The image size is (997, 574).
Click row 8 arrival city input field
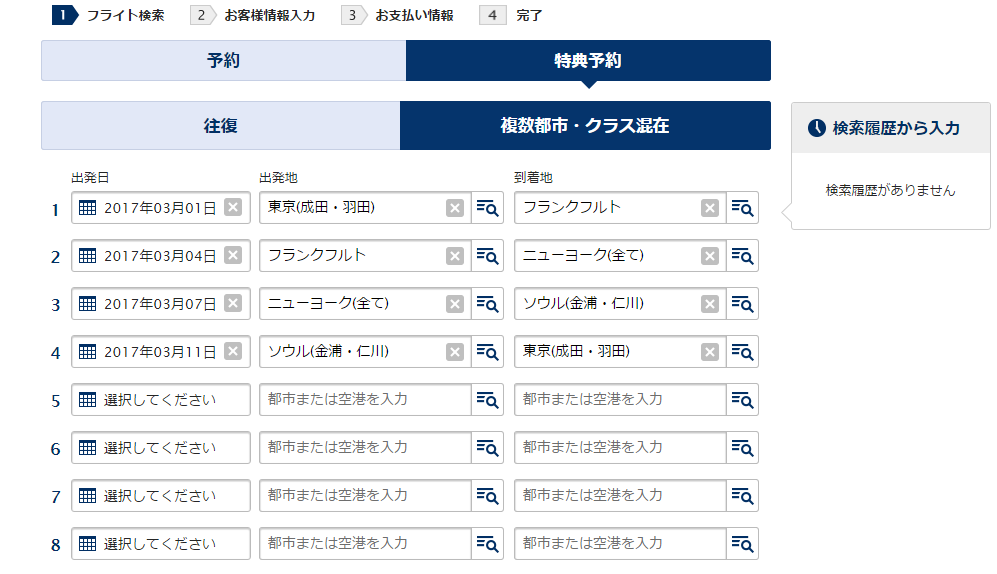620,543
